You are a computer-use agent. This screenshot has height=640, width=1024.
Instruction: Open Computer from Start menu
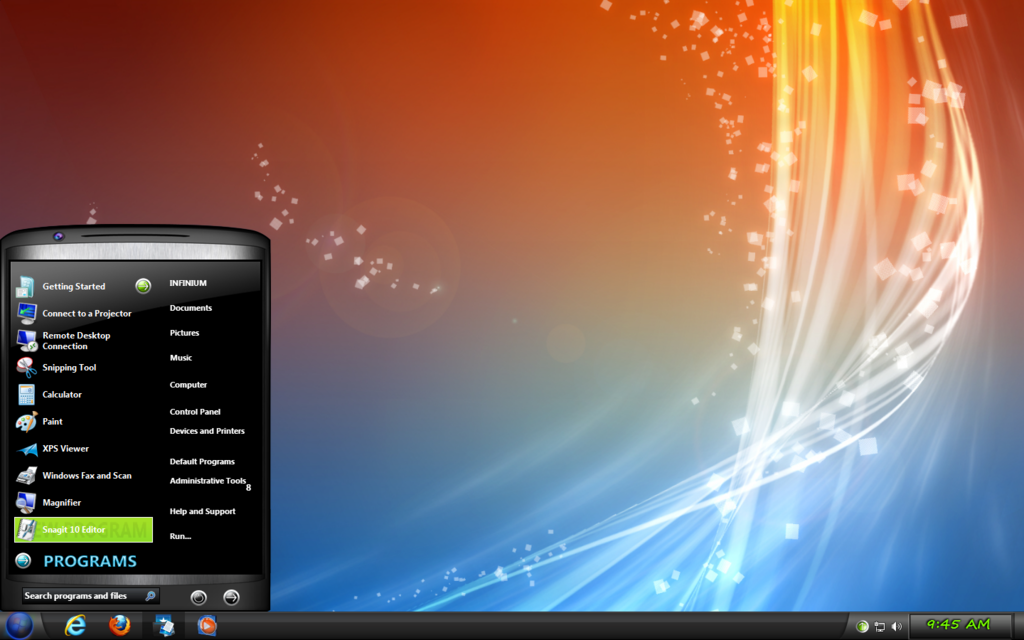tap(188, 385)
